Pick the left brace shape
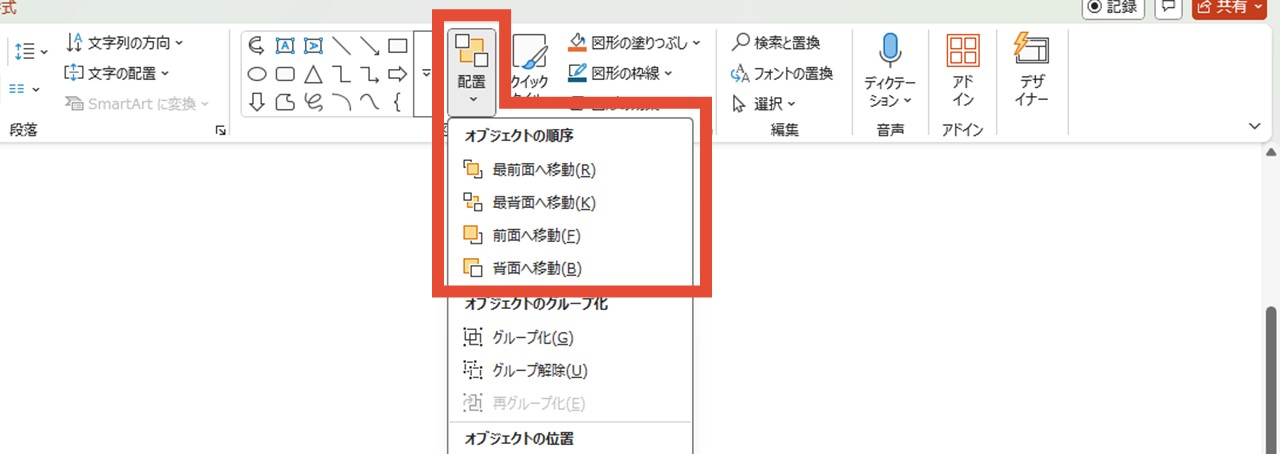 coord(397,101)
